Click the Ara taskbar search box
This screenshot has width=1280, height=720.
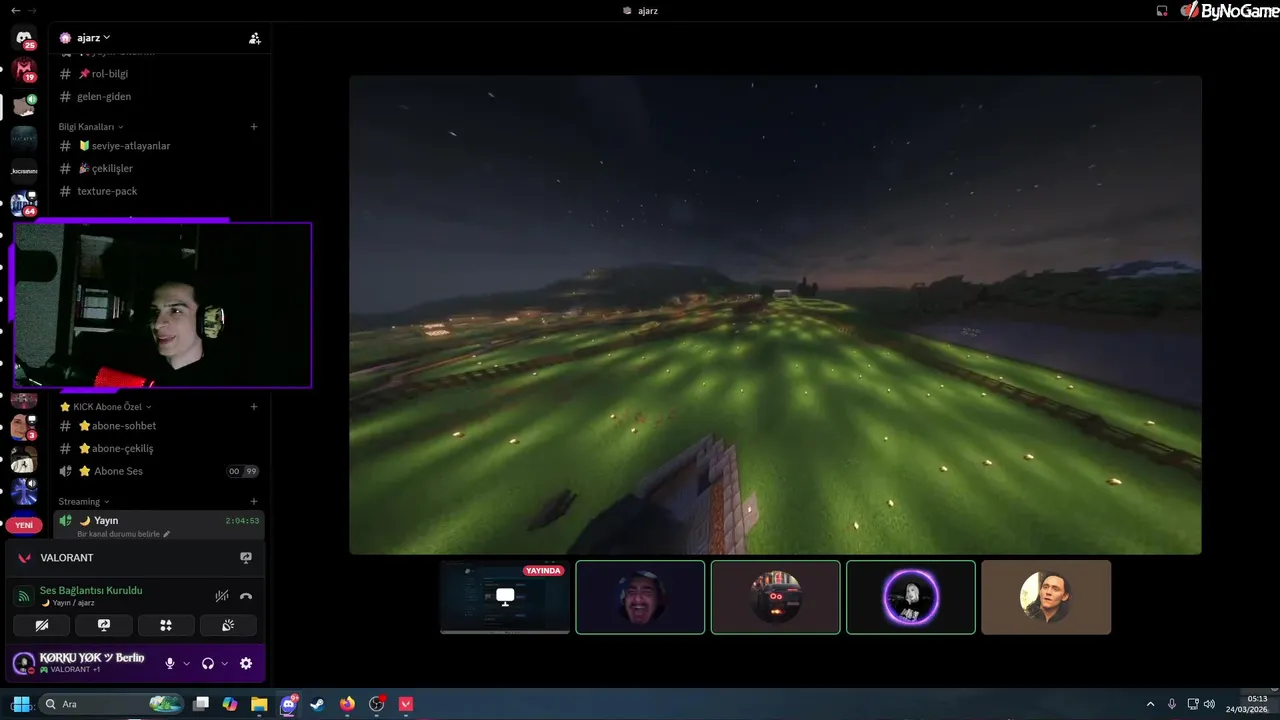(x=112, y=704)
